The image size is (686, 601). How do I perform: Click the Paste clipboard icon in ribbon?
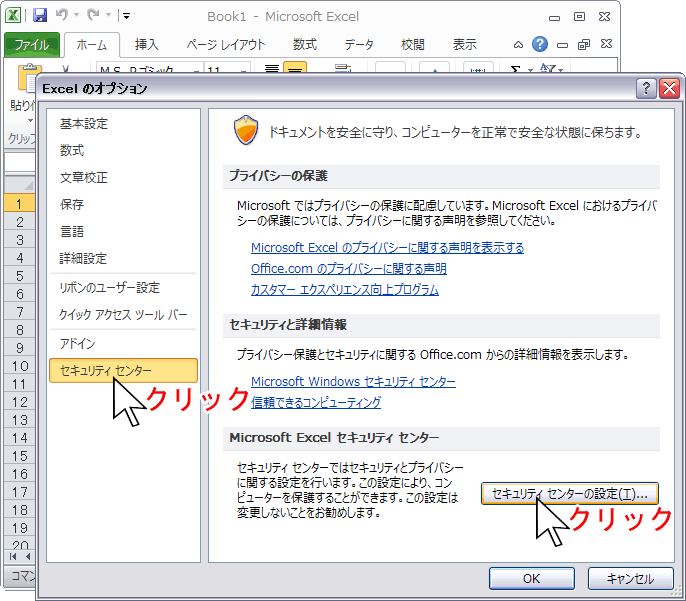[27, 77]
